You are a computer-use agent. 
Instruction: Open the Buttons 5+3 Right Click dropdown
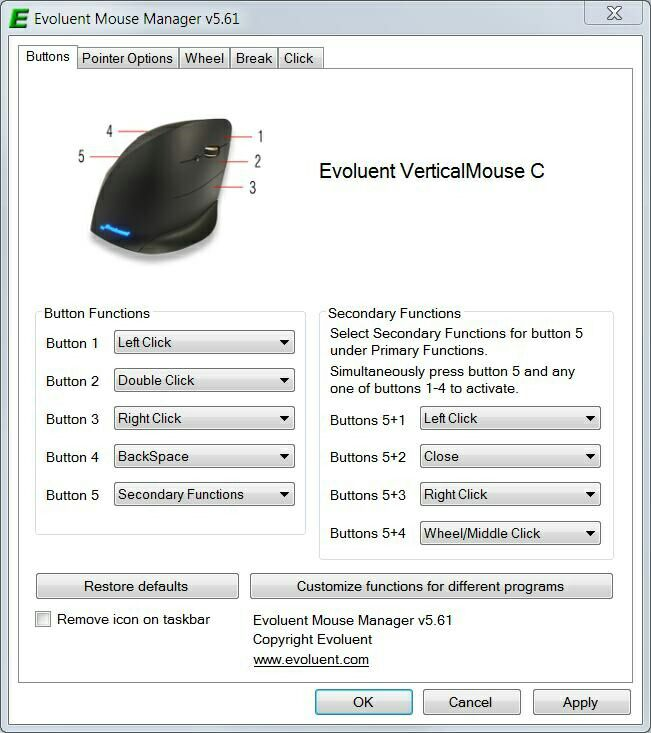tap(510, 494)
